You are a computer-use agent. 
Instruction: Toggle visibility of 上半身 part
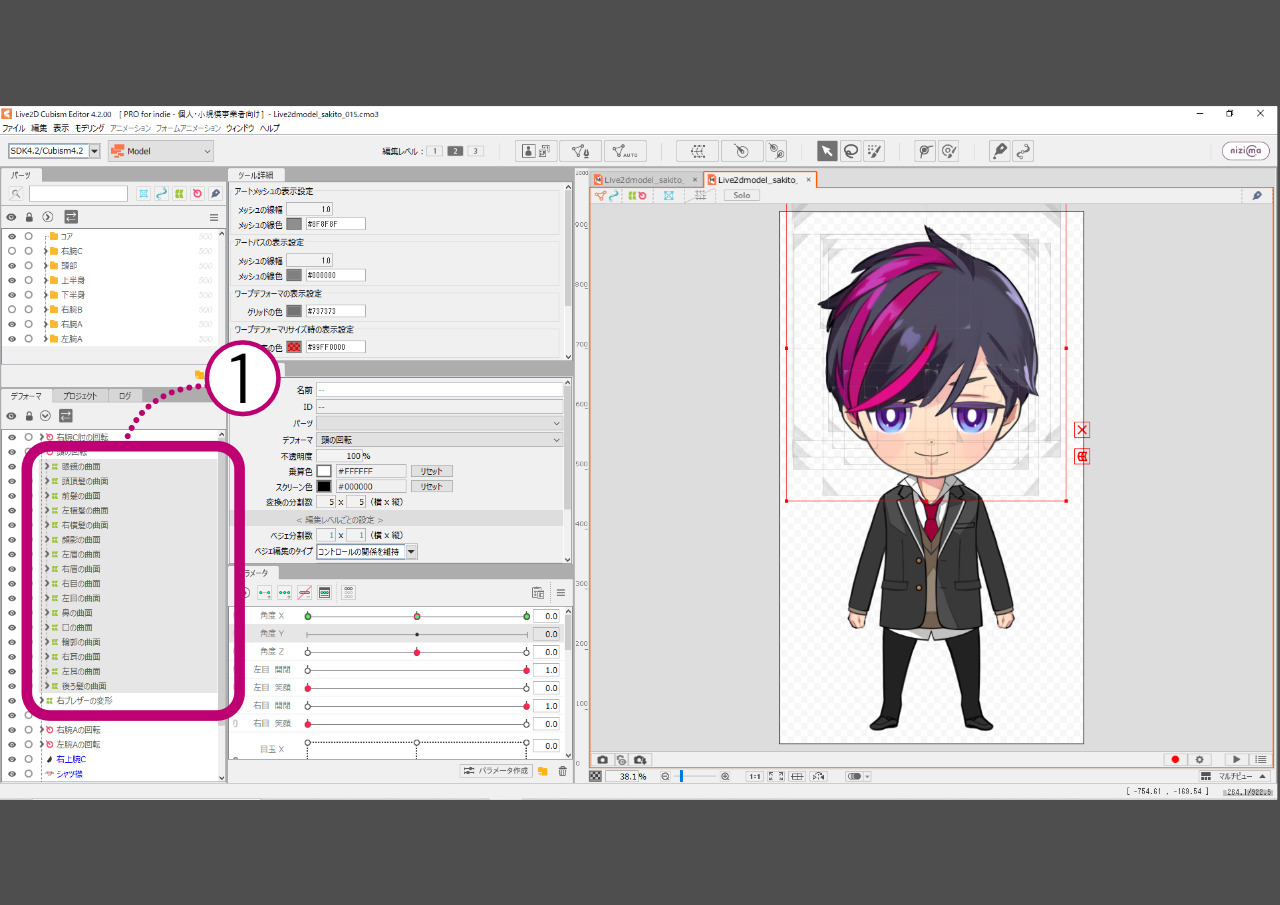point(12,281)
